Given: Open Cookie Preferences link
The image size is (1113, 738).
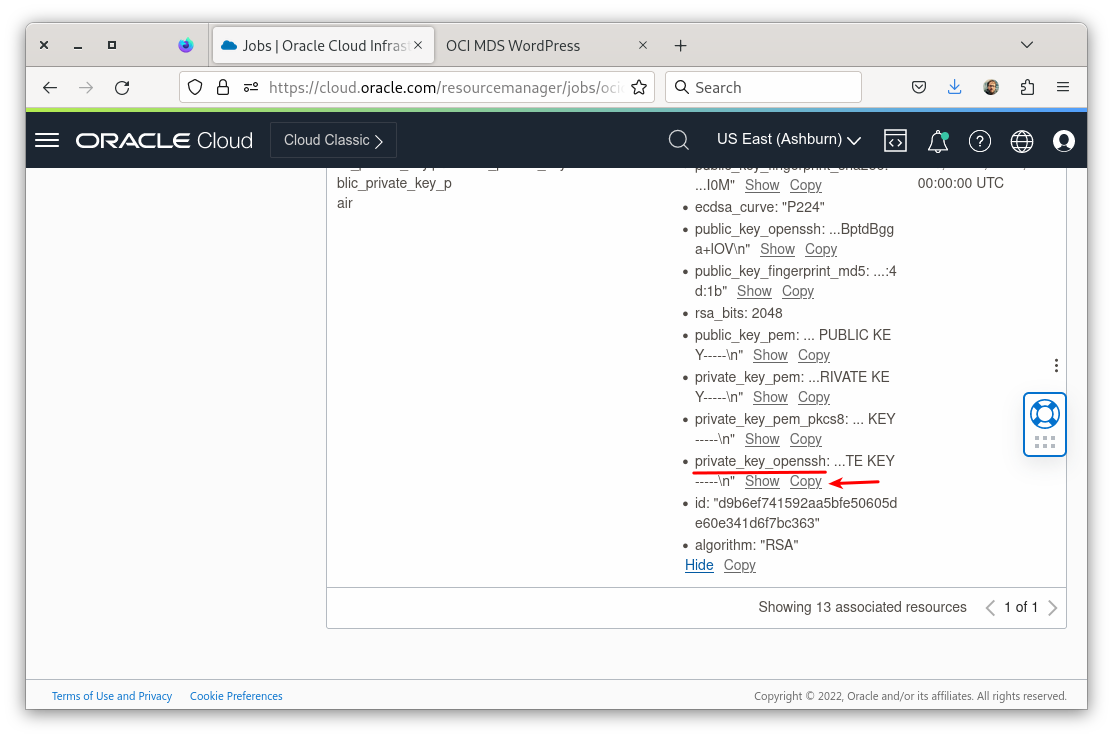Looking at the screenshot, I should [236, 696].
